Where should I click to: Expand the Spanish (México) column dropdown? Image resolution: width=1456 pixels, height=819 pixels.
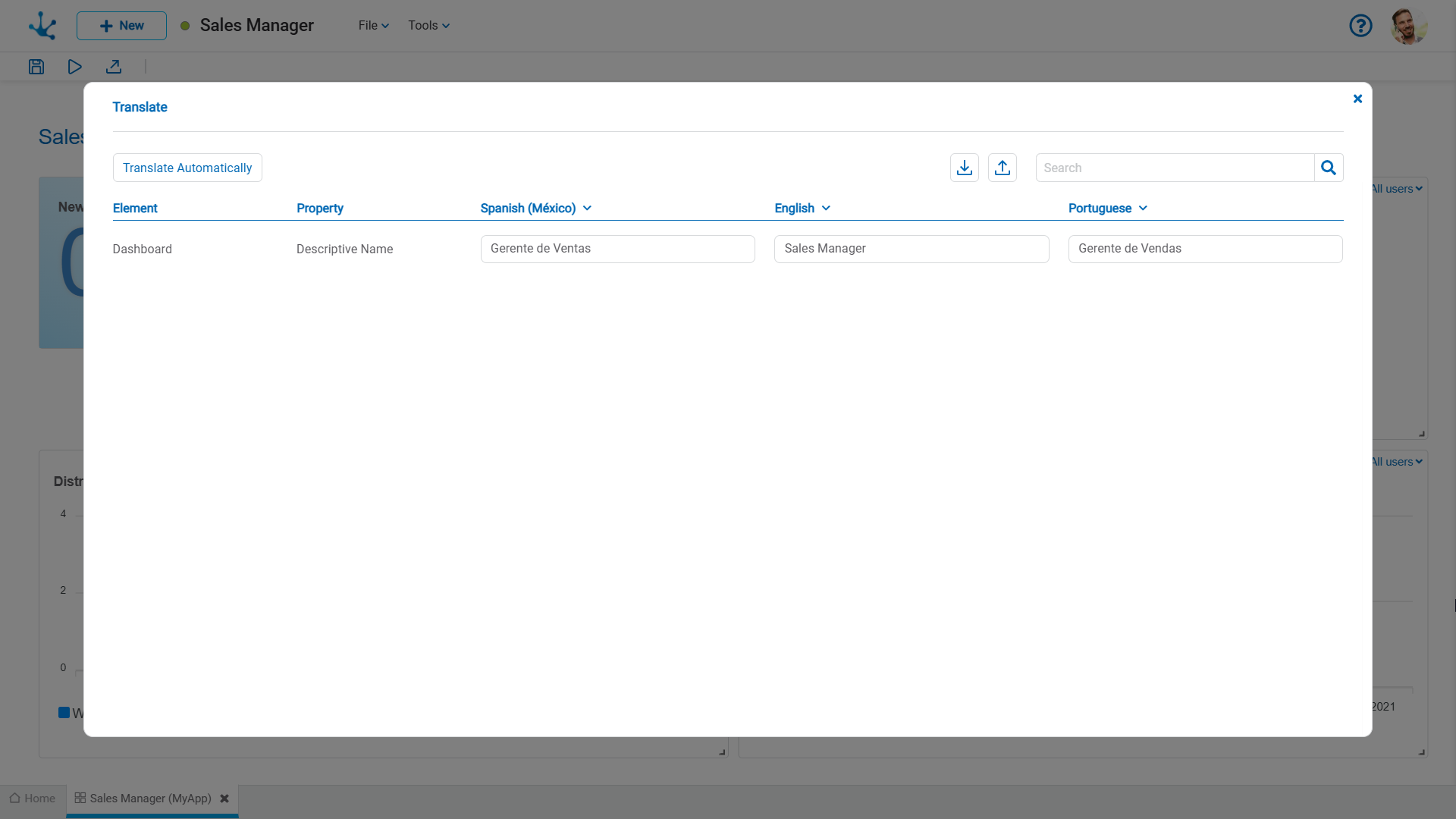click(587, 209)
